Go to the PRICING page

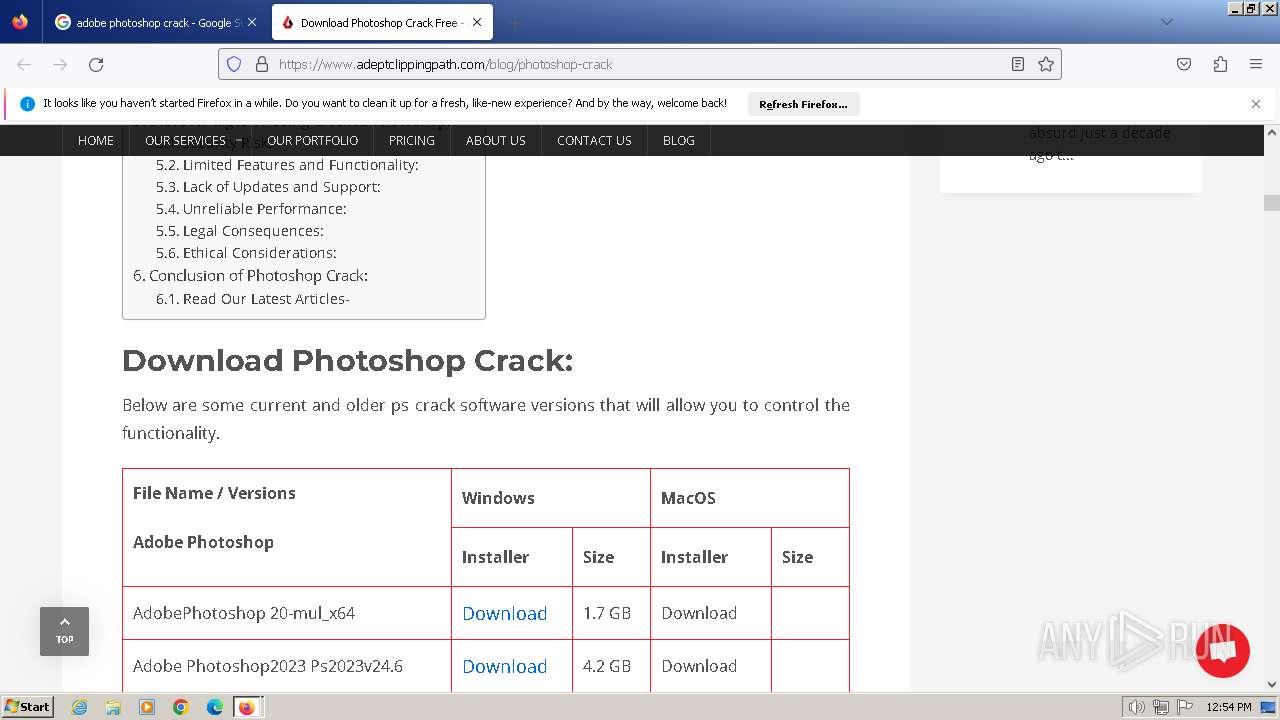[412, 140]
